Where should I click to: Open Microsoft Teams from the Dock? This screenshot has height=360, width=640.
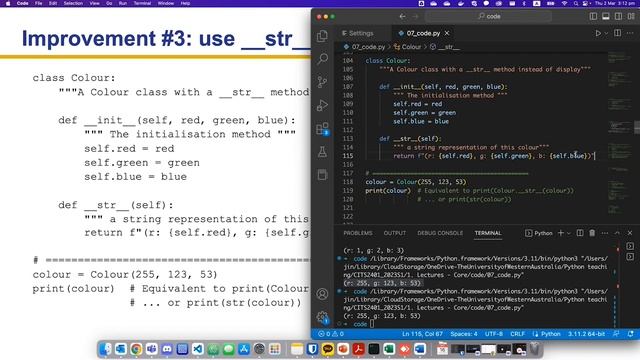[151, 349]
